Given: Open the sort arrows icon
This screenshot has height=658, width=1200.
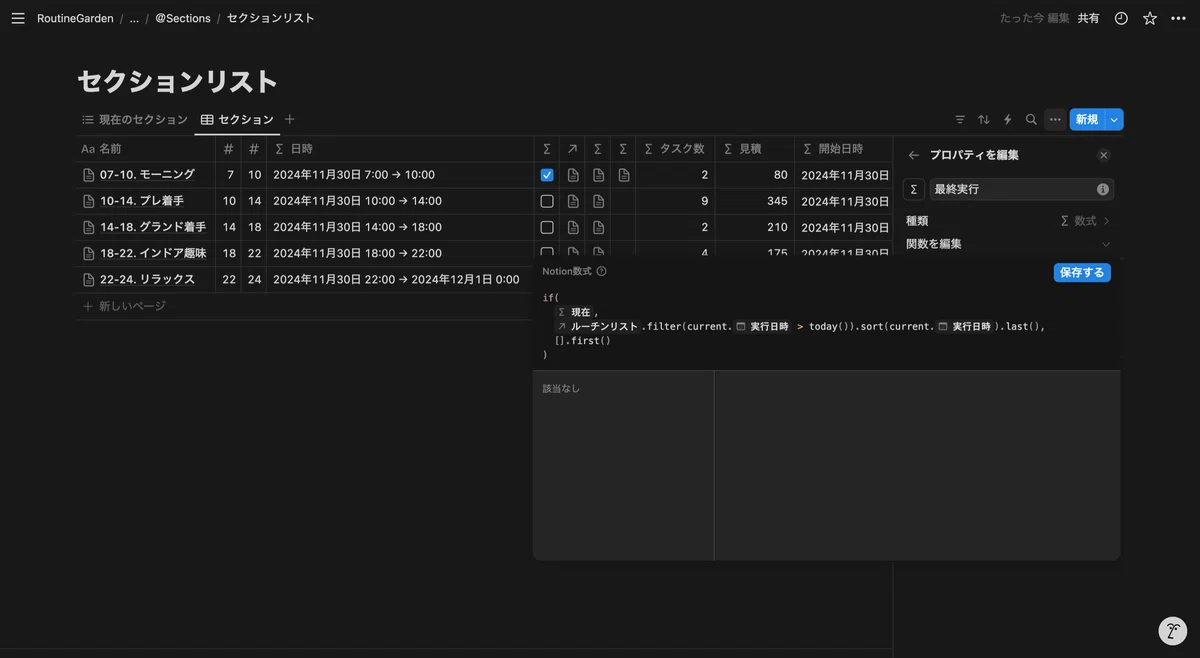Looking at the screenshot, I should [x=984, y=119].
